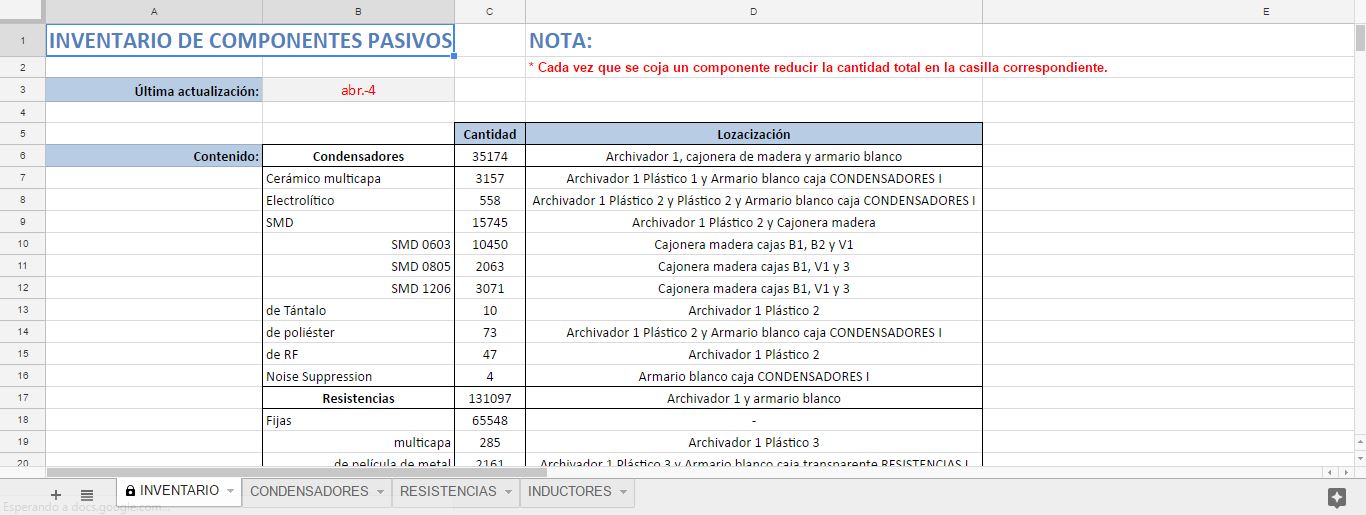Select the NOTA: heading cell
Viewport: 1366px width, 515px height.
pyautogui.click(x=753, y=40)
